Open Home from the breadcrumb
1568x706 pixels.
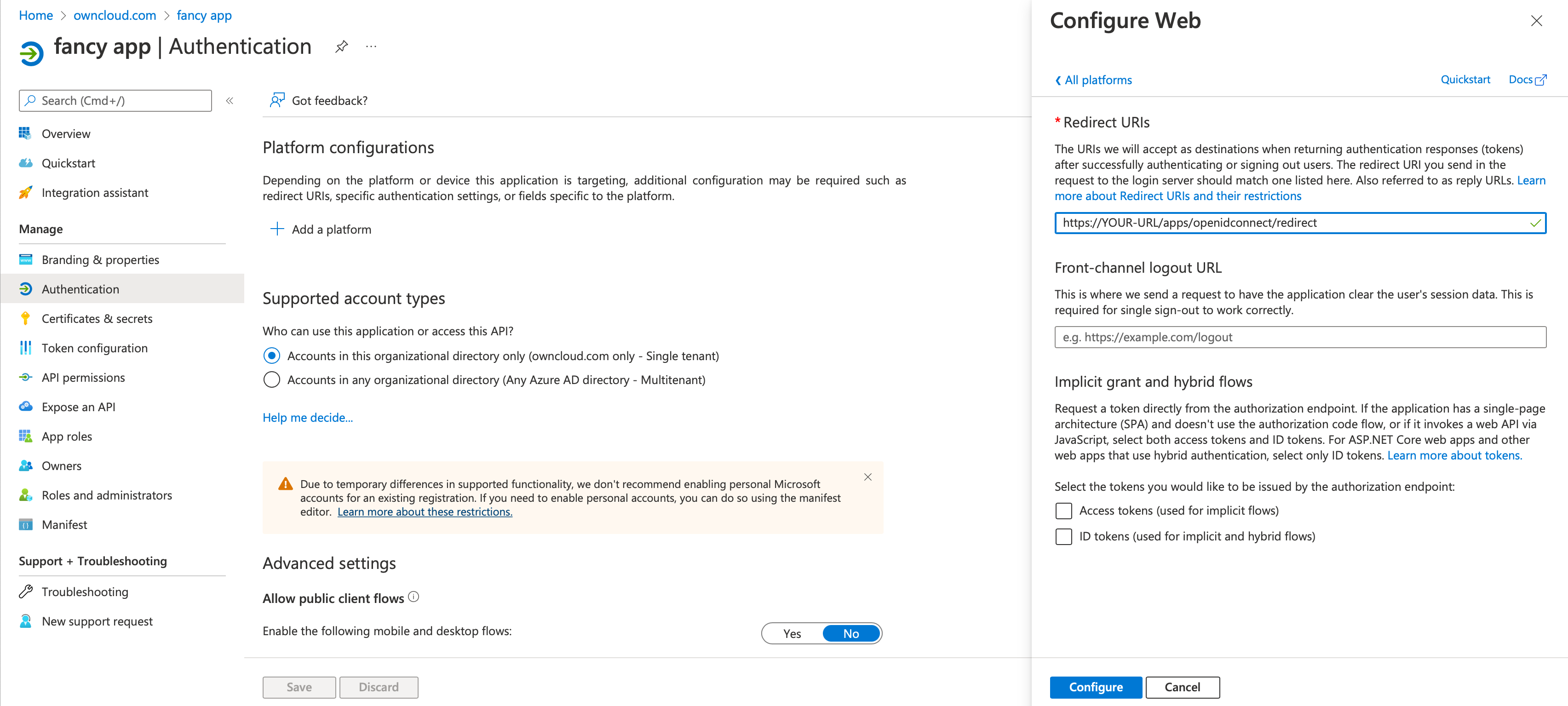coord(35,15)
